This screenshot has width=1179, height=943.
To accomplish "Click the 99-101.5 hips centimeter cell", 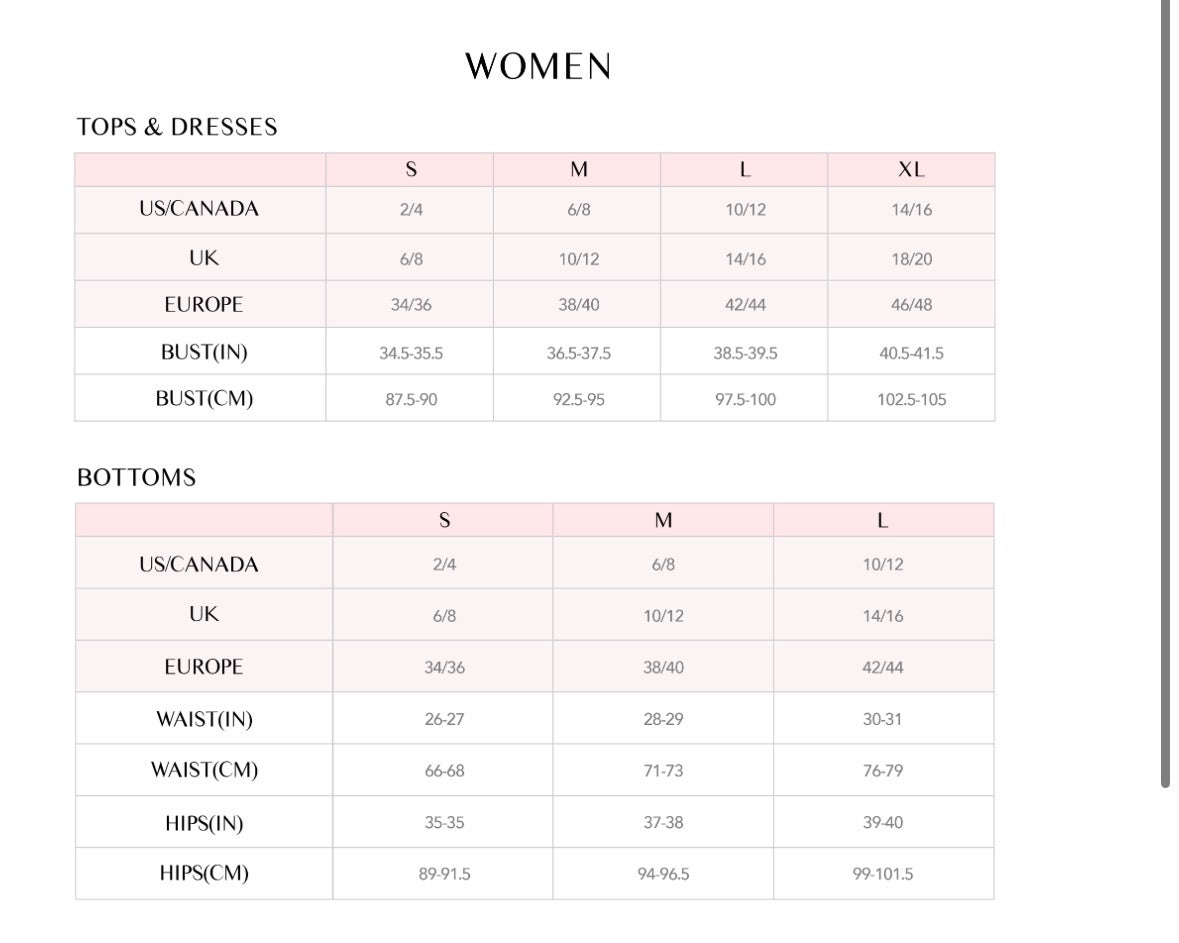I will pos(882,874).
